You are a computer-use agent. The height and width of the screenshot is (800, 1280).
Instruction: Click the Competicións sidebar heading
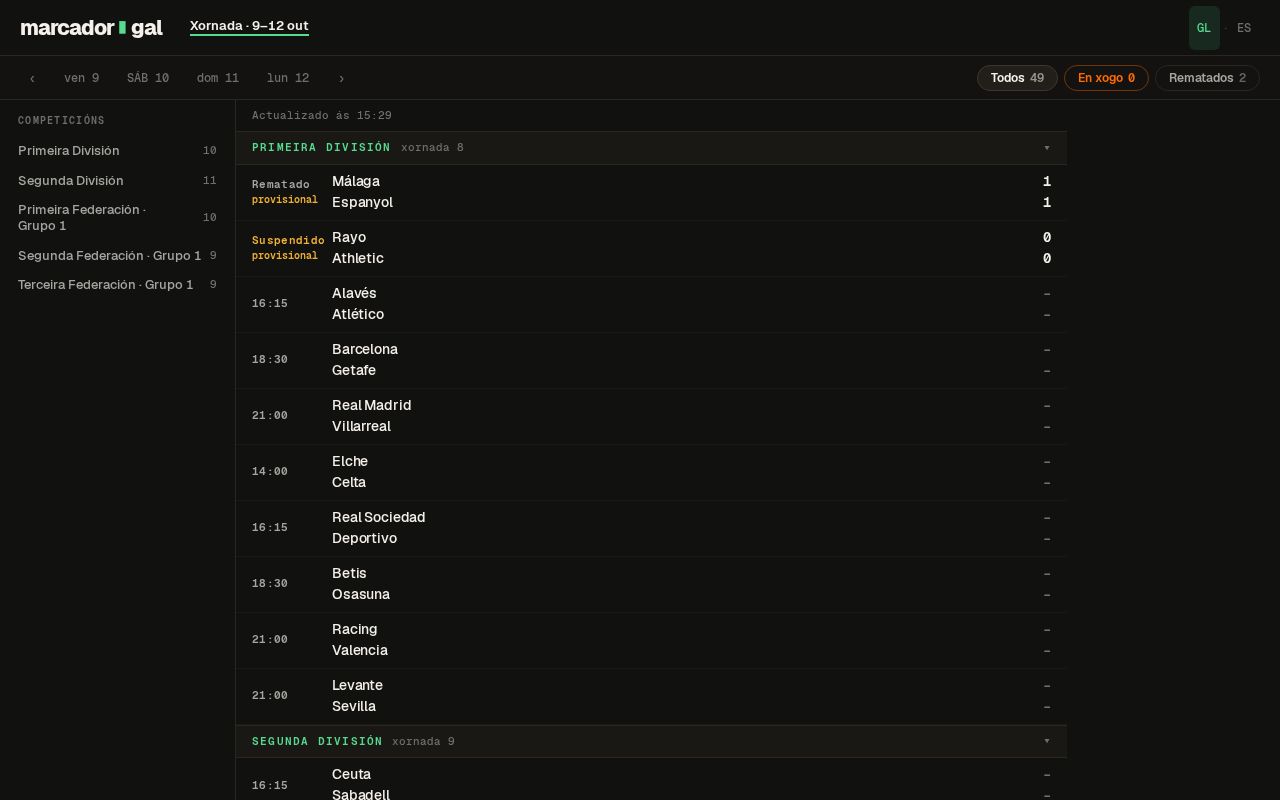point(61,120)
